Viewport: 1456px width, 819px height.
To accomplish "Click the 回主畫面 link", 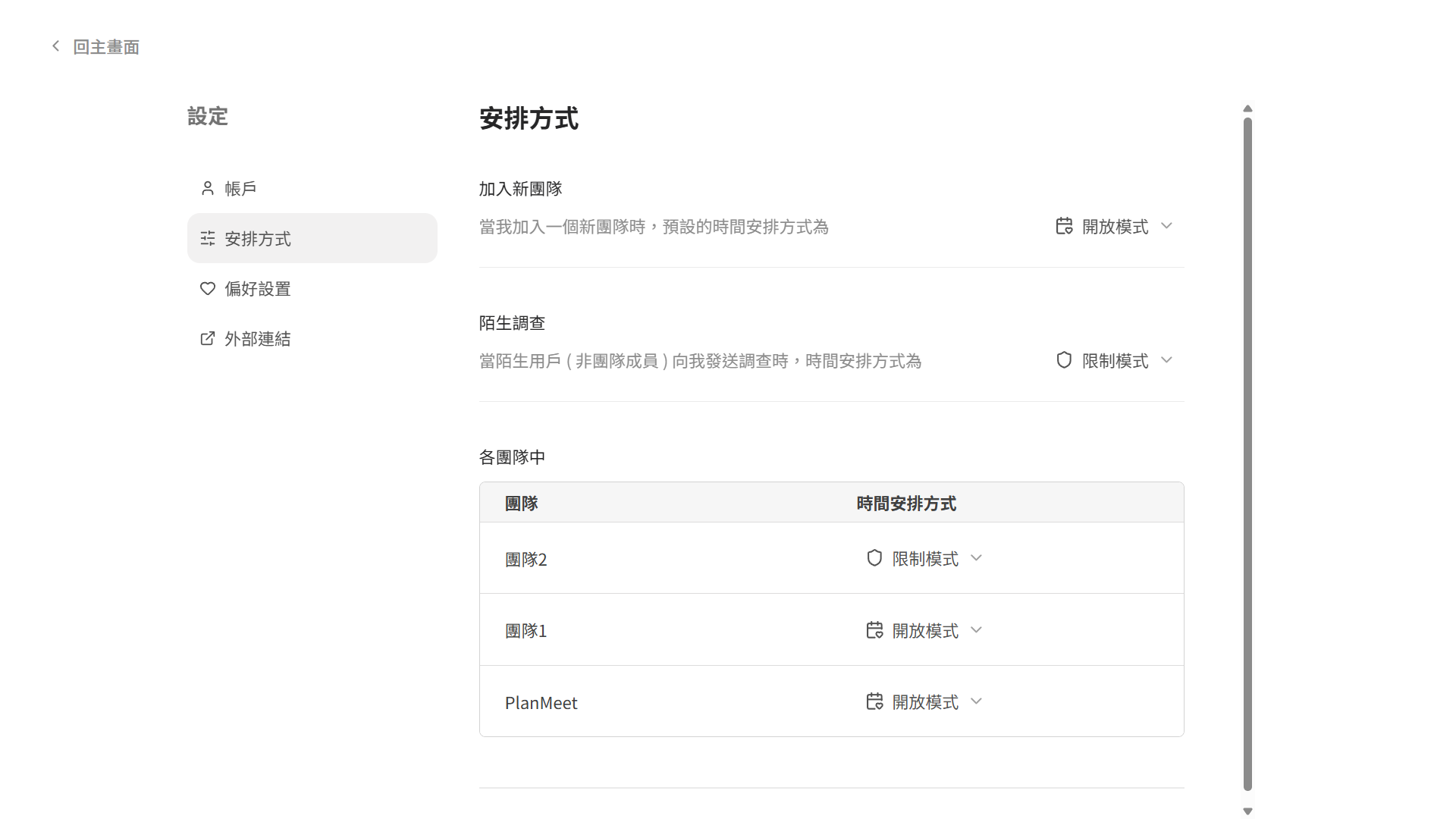I will coord(105,45).
